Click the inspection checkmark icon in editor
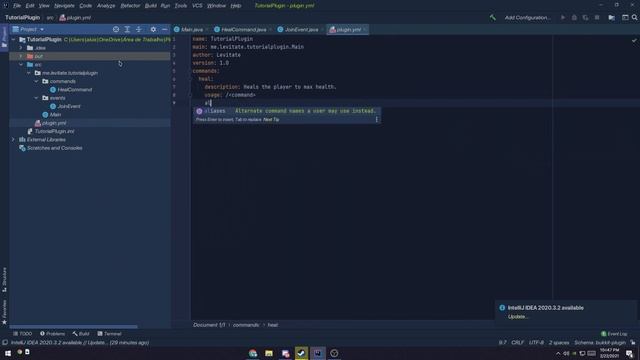The width and height of the screenshot is (640, 360). click(634, 41)
